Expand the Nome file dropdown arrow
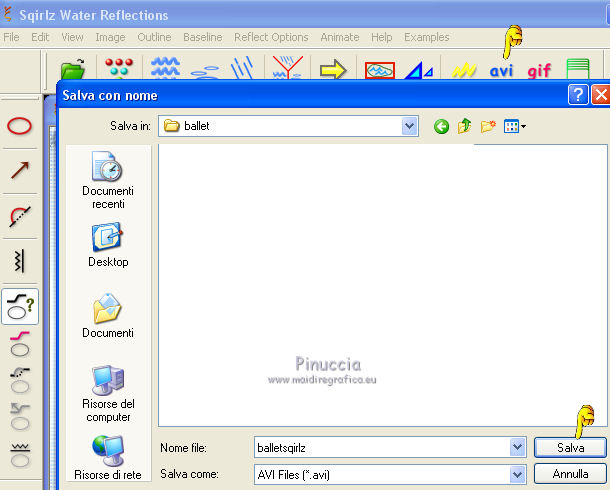Image resolution: width=610 pixels, height=490 pixels. pos(517,447)
